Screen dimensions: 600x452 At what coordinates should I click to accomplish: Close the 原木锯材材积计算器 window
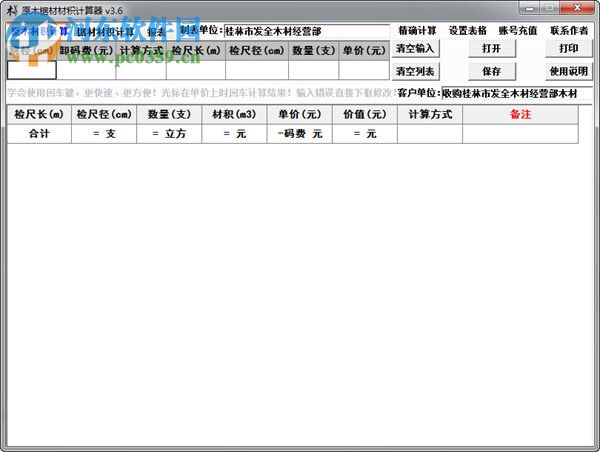(x=577, y=8)
